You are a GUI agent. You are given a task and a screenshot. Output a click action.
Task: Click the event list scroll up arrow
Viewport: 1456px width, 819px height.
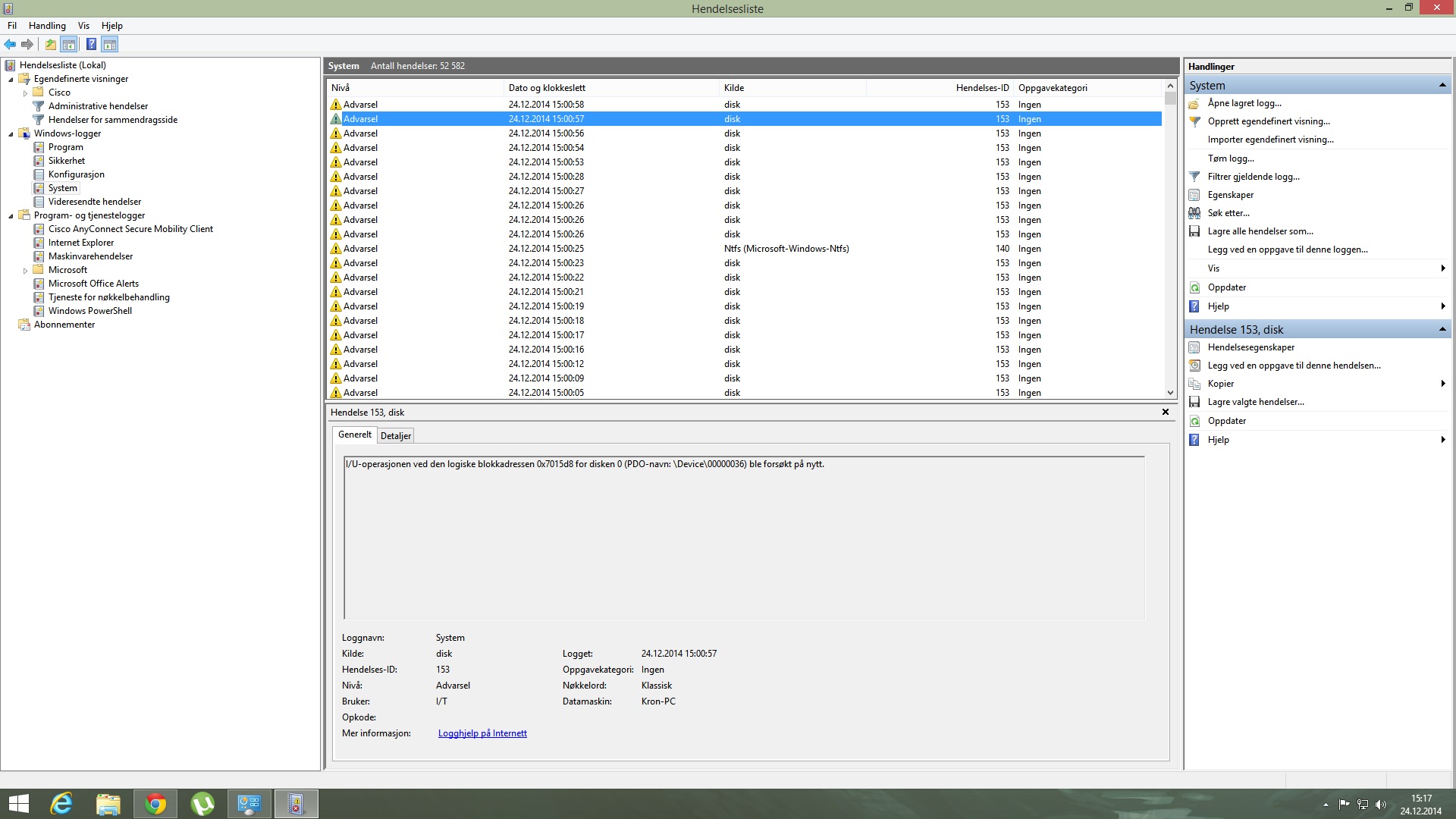point(1170,86)
